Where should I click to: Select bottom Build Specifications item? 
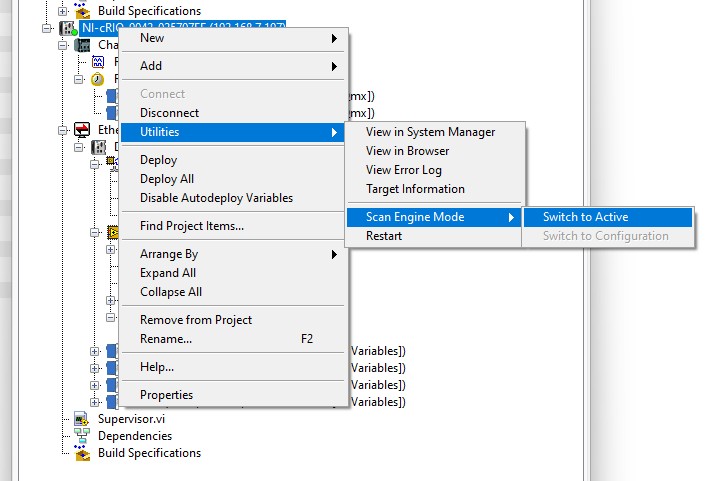pos(149,453)
